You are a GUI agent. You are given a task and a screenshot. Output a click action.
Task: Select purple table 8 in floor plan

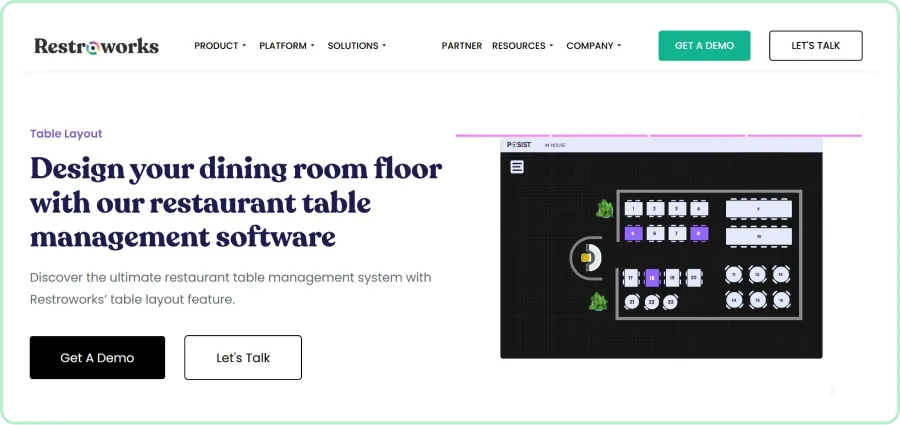point(699,233)
